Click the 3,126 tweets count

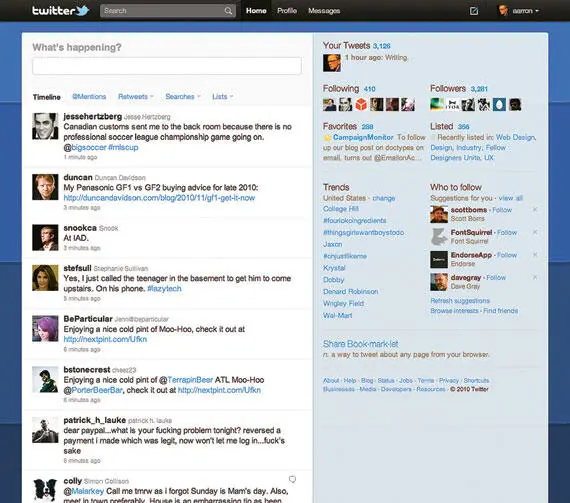click(381, 46)
